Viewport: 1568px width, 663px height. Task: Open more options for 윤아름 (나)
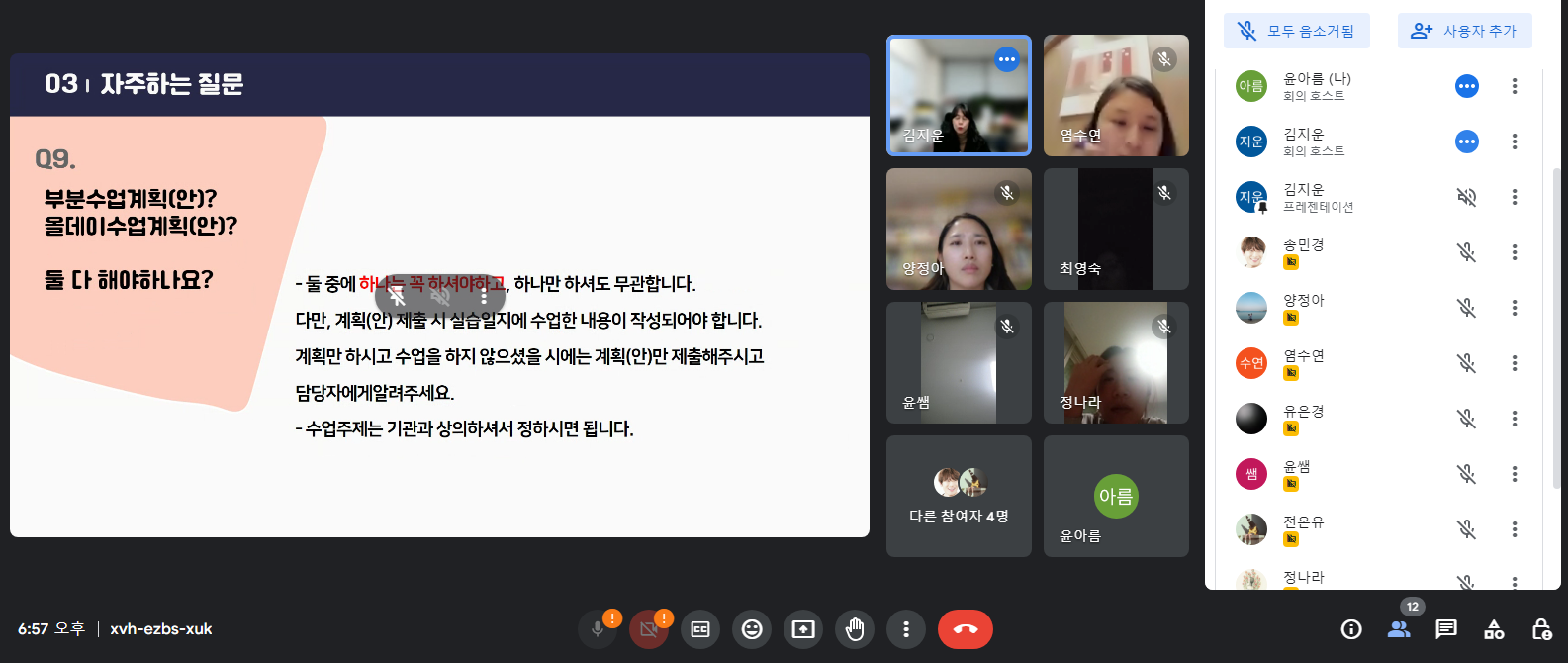click(x=1515, y=86)
